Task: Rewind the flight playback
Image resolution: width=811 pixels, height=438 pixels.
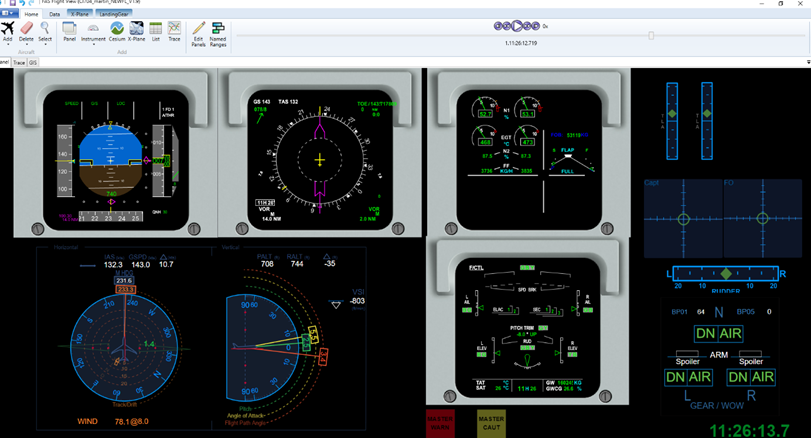Action: [507, 25]
